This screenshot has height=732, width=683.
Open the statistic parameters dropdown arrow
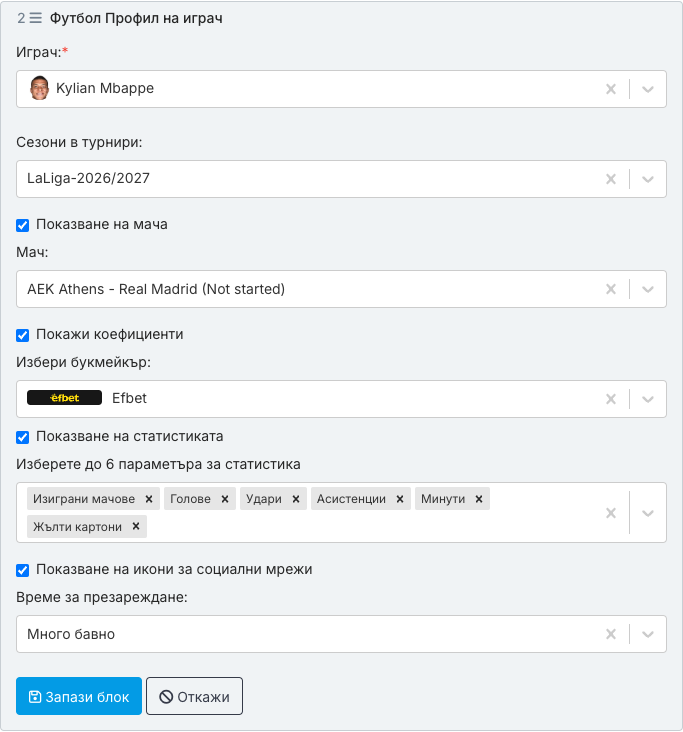point(648,513)
